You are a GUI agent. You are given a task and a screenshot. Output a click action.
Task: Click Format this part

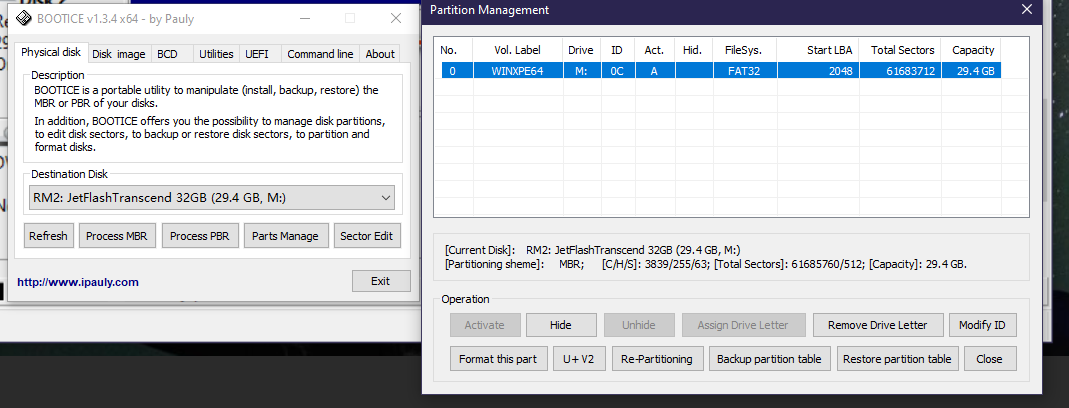point(498,359)
